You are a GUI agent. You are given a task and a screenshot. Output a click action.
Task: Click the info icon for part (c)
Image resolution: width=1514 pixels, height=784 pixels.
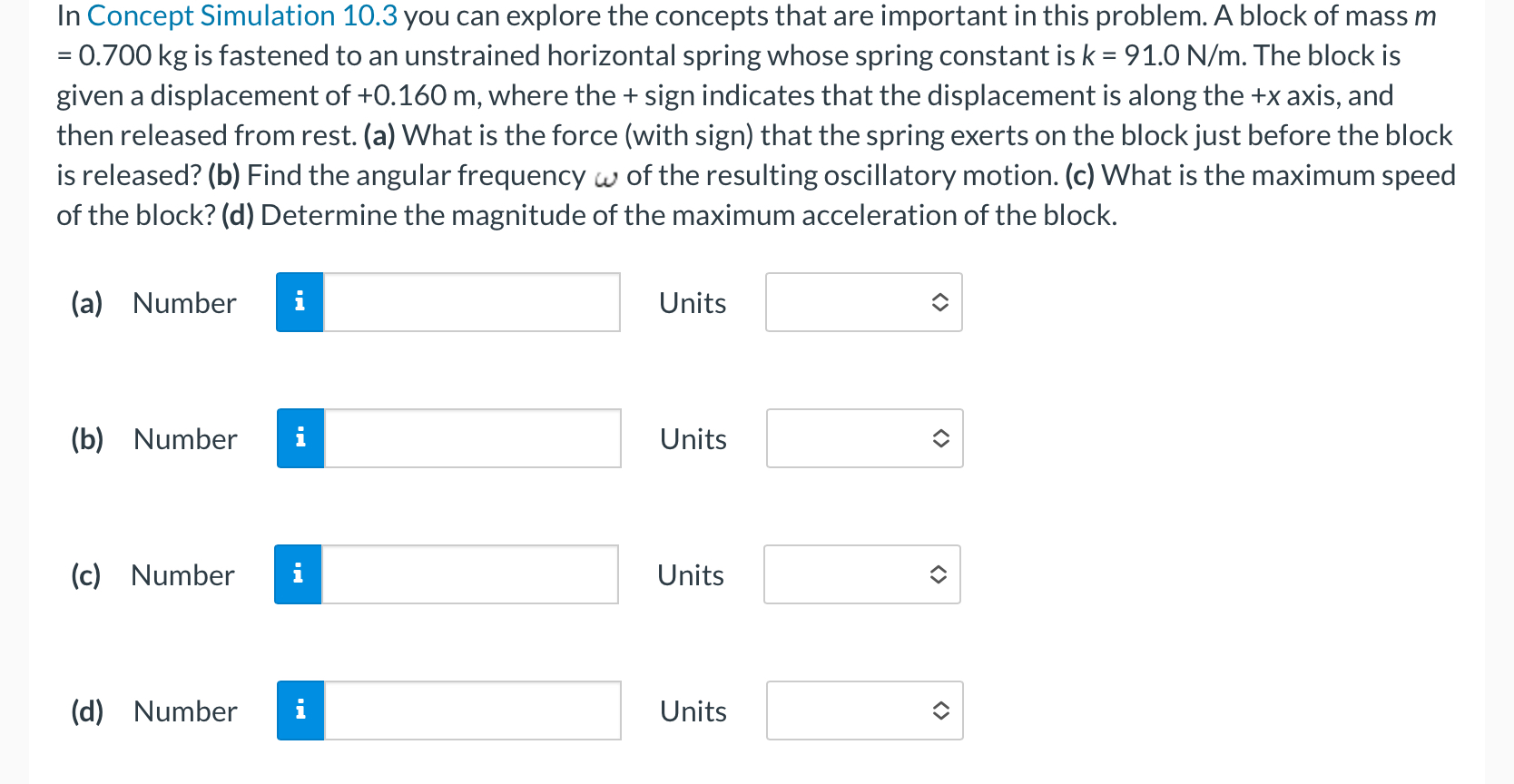point(298,574)
